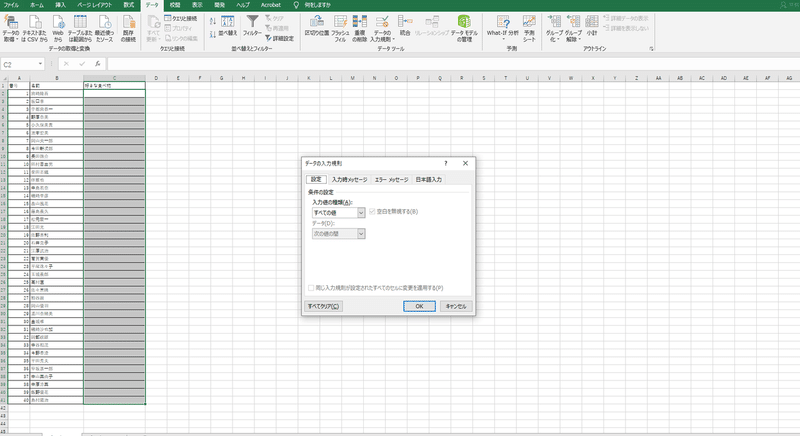This screenshot has width=800, height=436.
Task: Open the outline group dialog launcher
Action: click(x=651, y=49)
